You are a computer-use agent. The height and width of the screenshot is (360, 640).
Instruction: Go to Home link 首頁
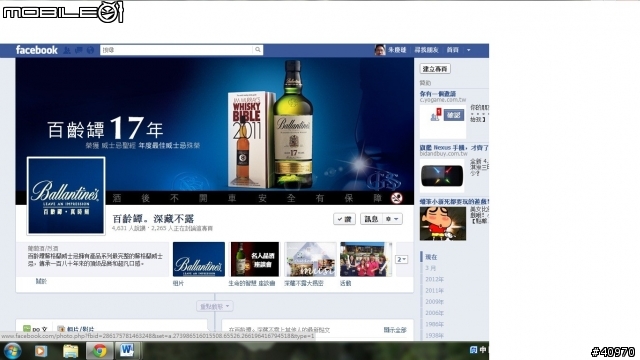click(452, 50)
